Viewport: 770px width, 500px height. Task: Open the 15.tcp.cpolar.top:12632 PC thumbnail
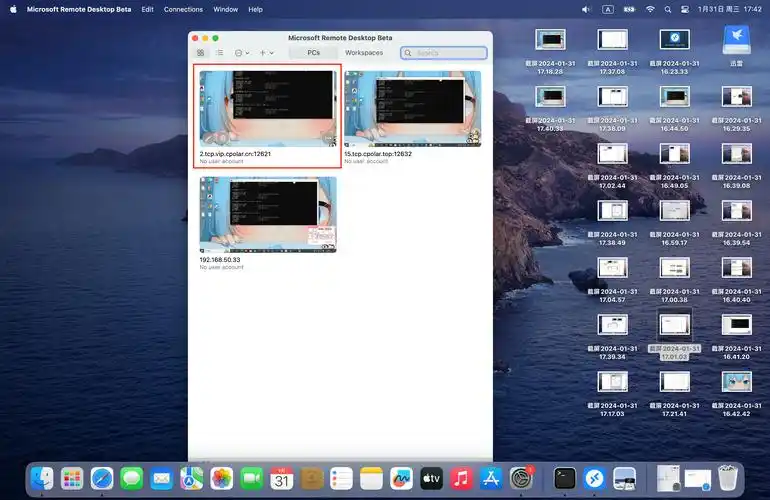click(x=412, y=108)
